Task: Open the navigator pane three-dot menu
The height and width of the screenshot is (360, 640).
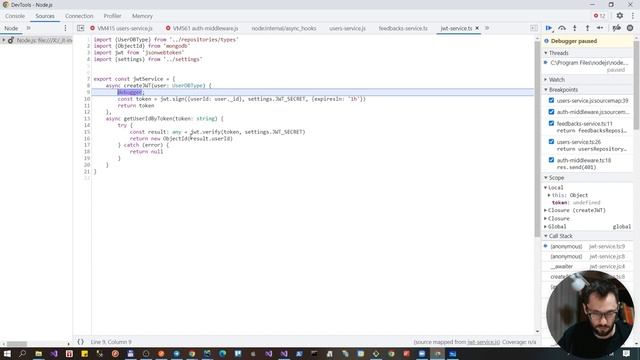Action: tap(65, 28)
